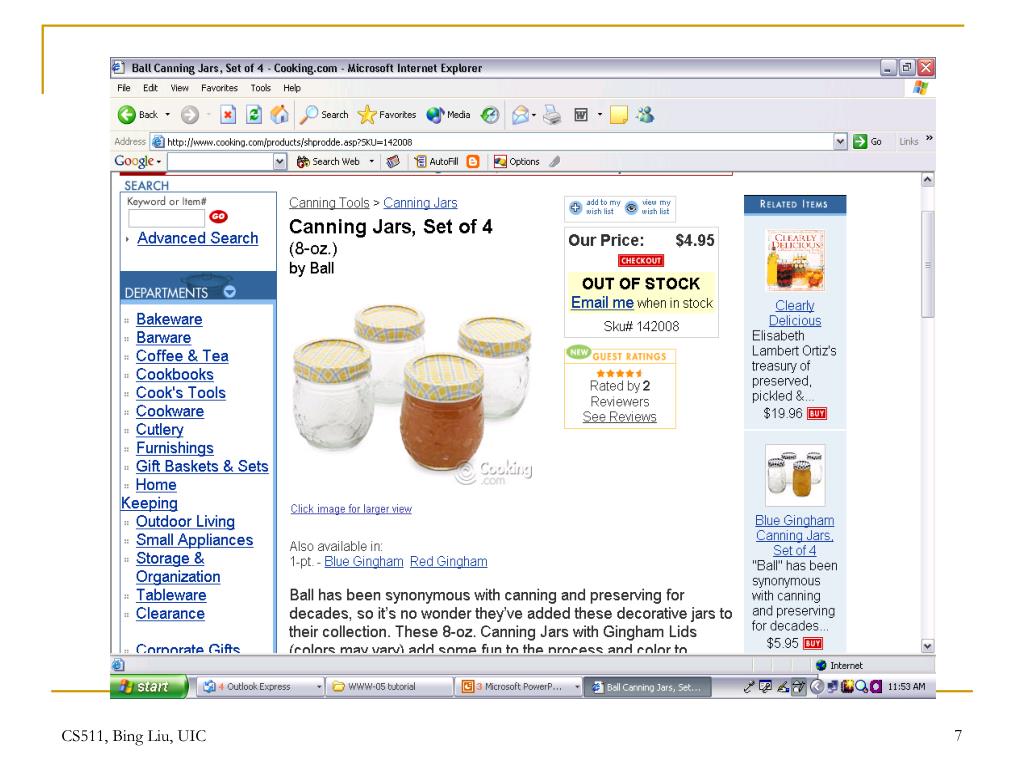Expand the Links toolbar chevron
1024x768 pixels.
(929, 138)
